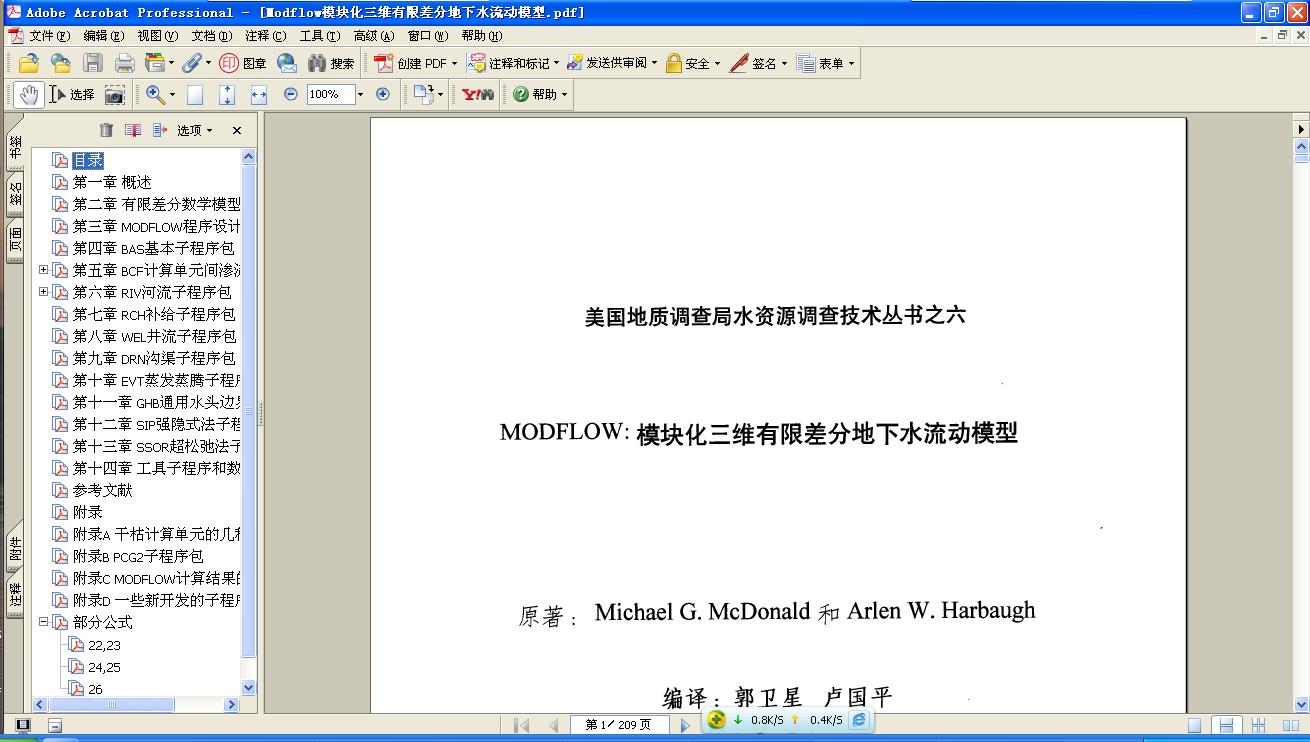Screen dimensions: 1310x742
Task: Collapse the 部分公式 bookmark
Action: click(x=43, y=622)
